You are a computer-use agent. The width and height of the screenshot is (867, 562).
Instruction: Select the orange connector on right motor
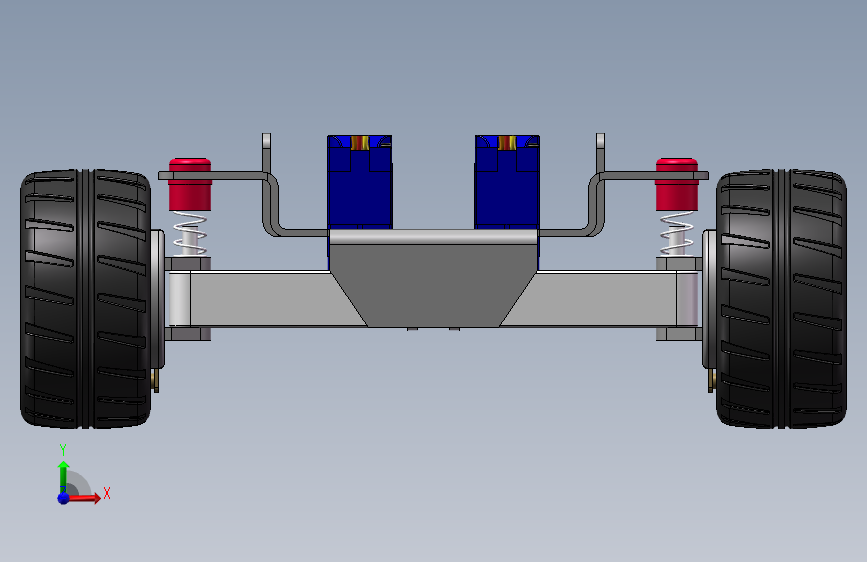coord(507,143)
